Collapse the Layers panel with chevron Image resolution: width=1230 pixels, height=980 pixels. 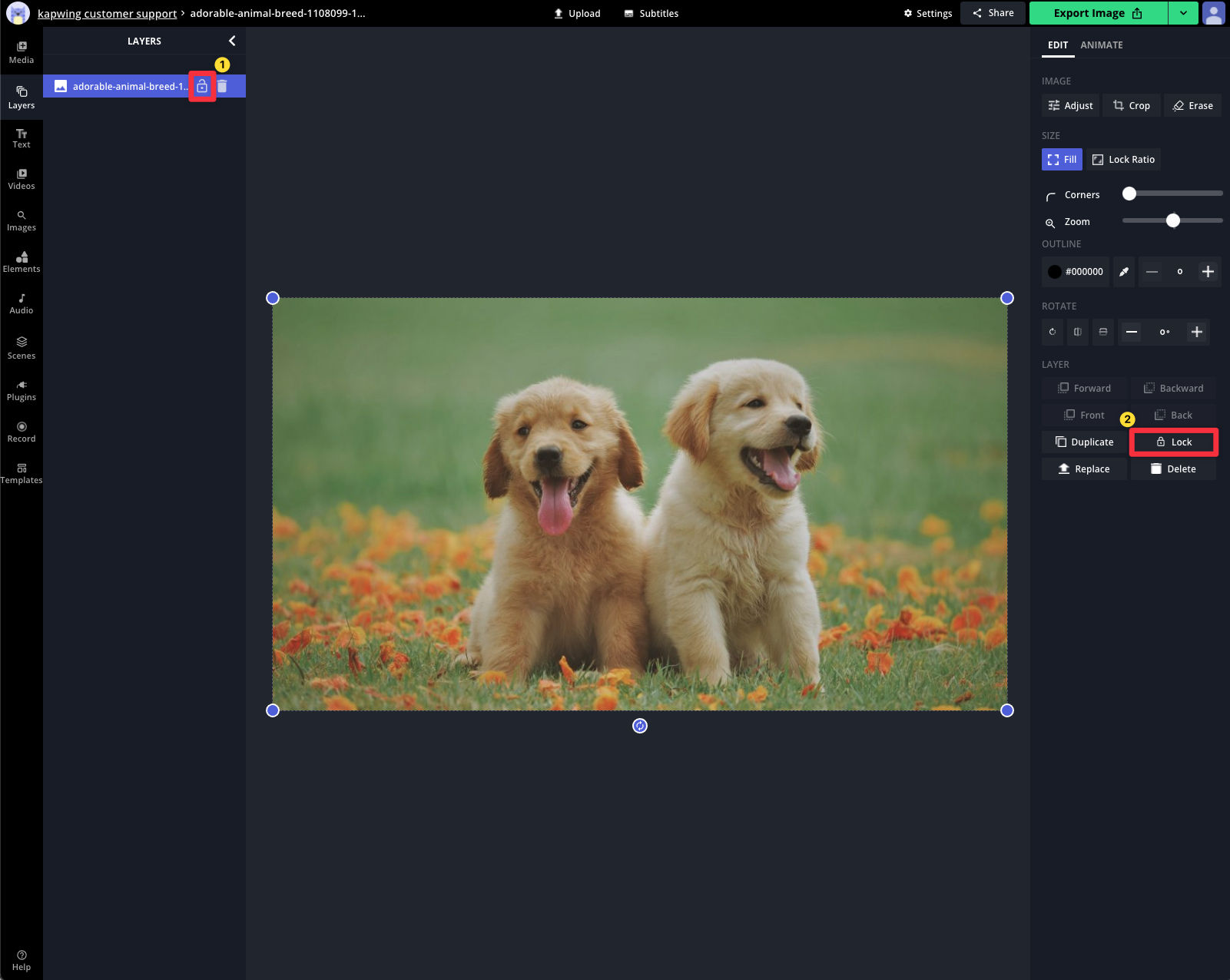click(232, 41)
